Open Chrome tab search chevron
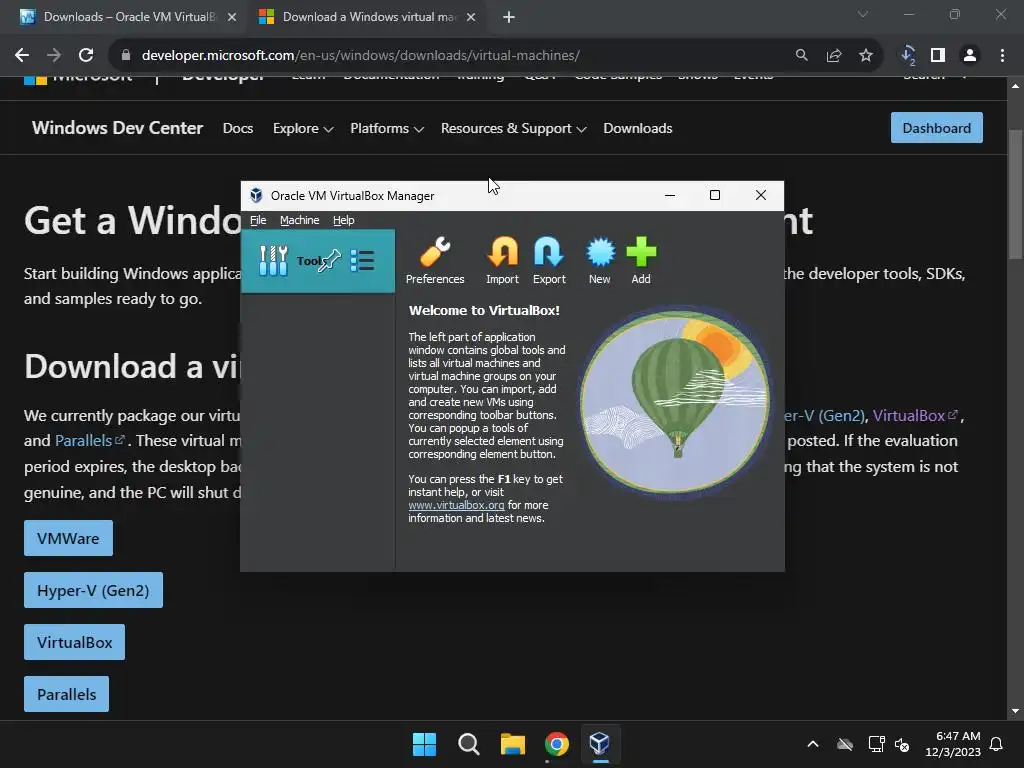Viewport: 1024px width, 768px height. coord(863,14)
